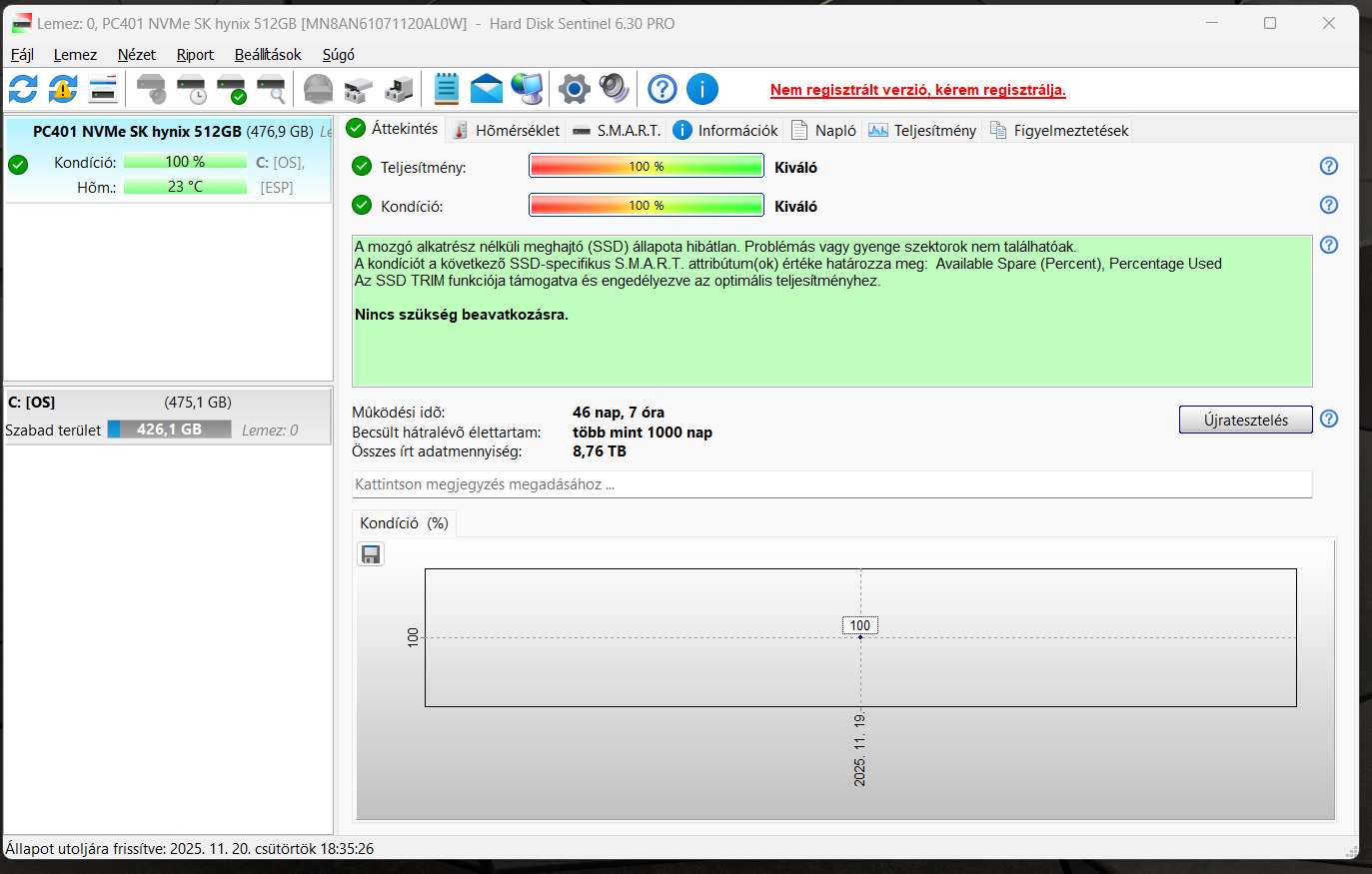
Task: Click the refresh icon with warning triangle
Action: click(63, 89)
